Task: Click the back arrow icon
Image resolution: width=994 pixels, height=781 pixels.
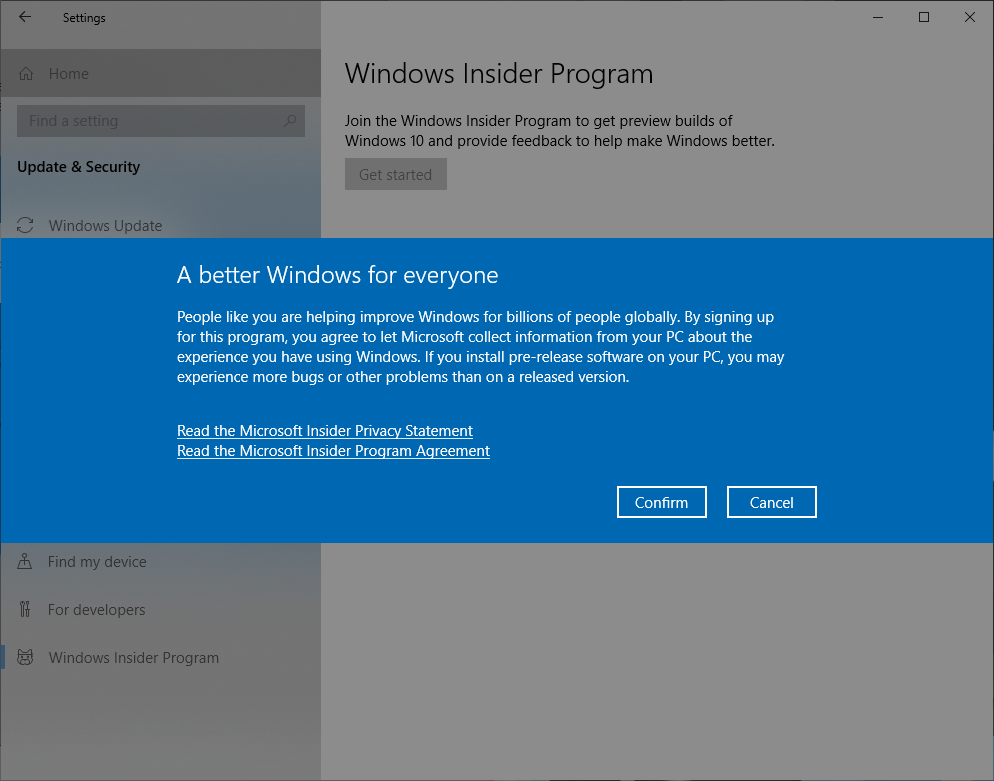Action: click(x=24, y=17)
